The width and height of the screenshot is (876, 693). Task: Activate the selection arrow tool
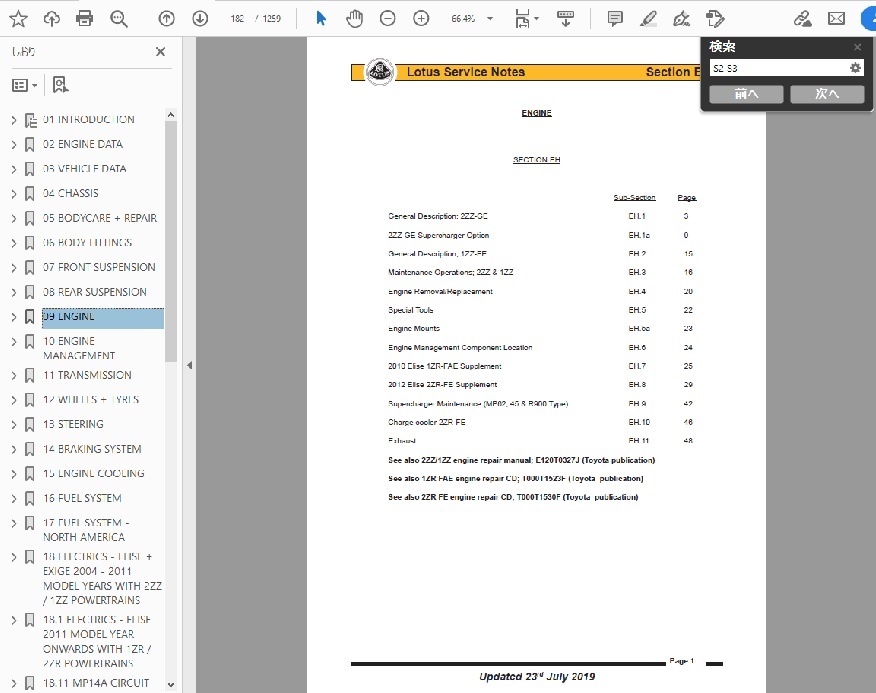pyautogui.click(x=321, y=19)
